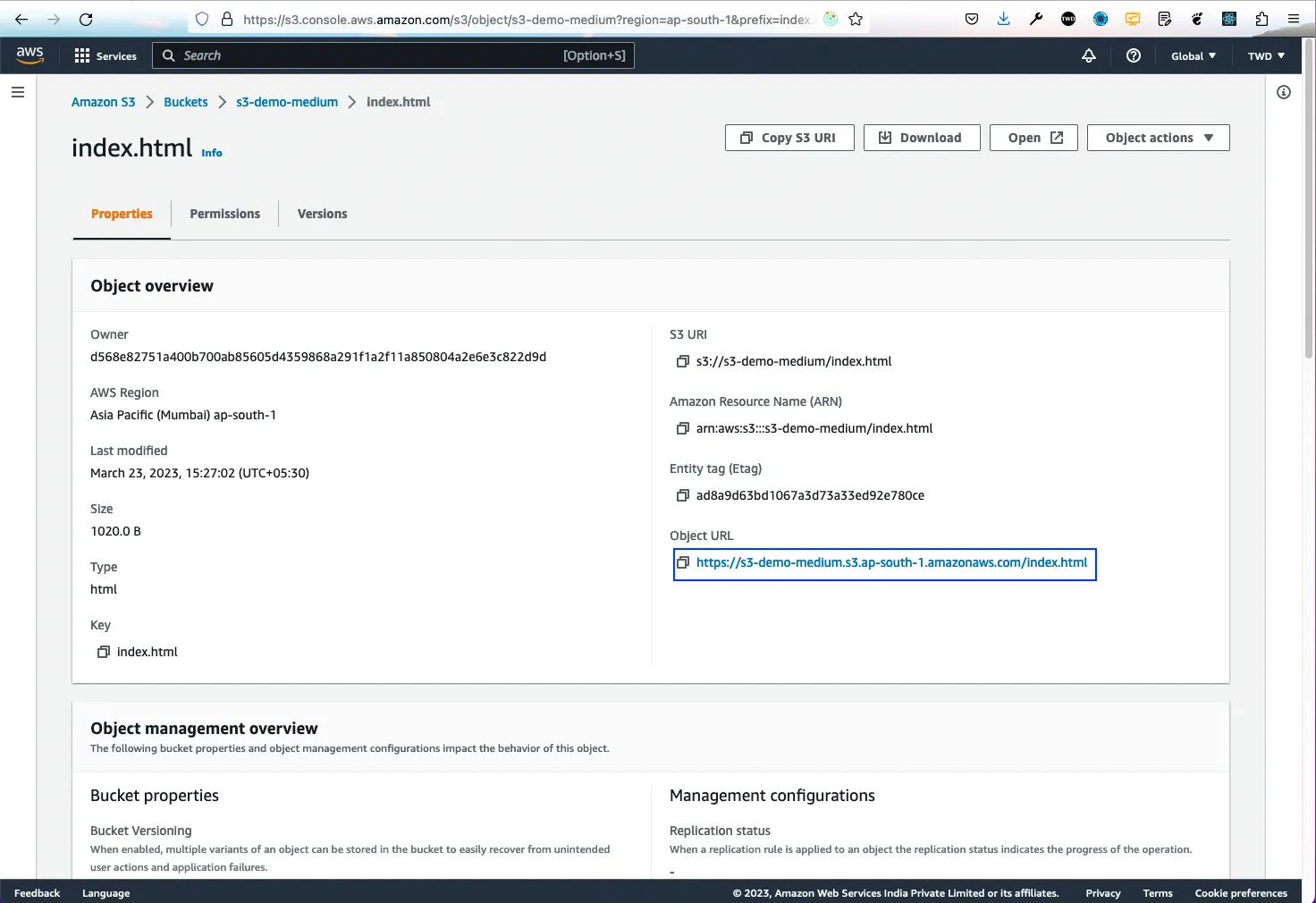The width and height of the screenshot is (1316, 903).
Task: Click the Info link beside index.html
Action: 212,153
